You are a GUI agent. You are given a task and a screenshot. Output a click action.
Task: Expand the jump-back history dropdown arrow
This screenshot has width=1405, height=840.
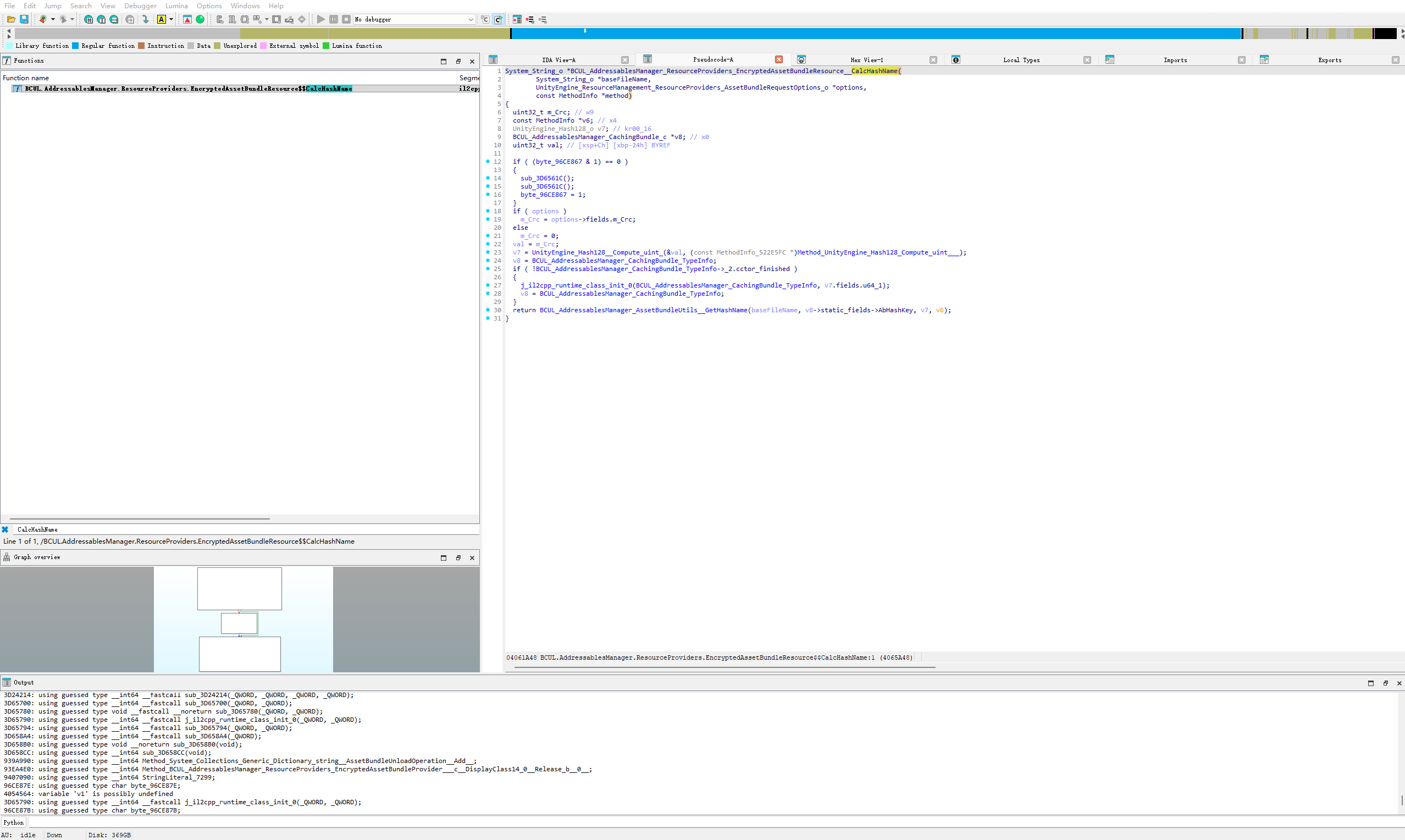tap(53, 19)
